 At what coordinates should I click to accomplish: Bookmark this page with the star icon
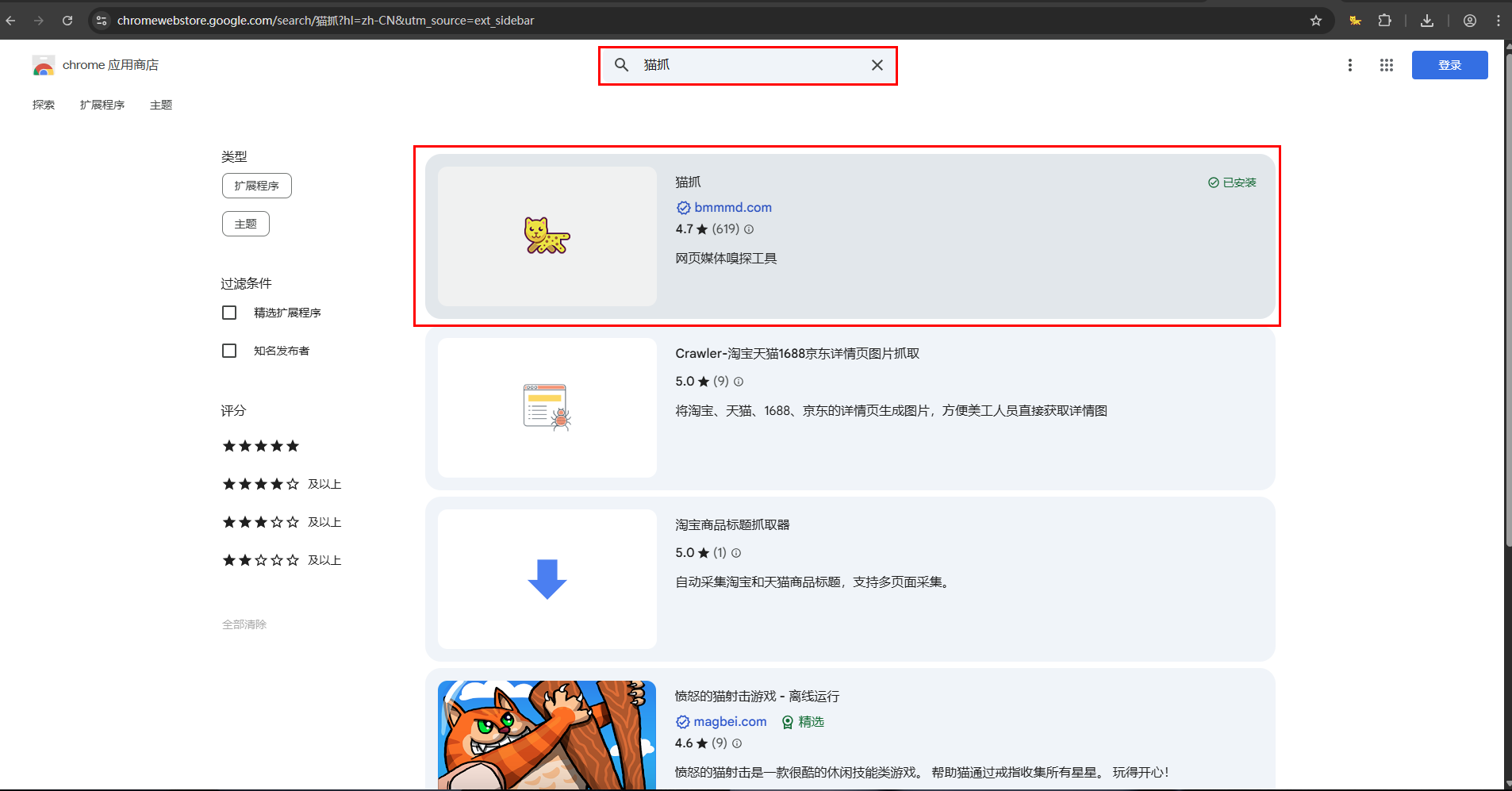click(x=1316, y=21)
